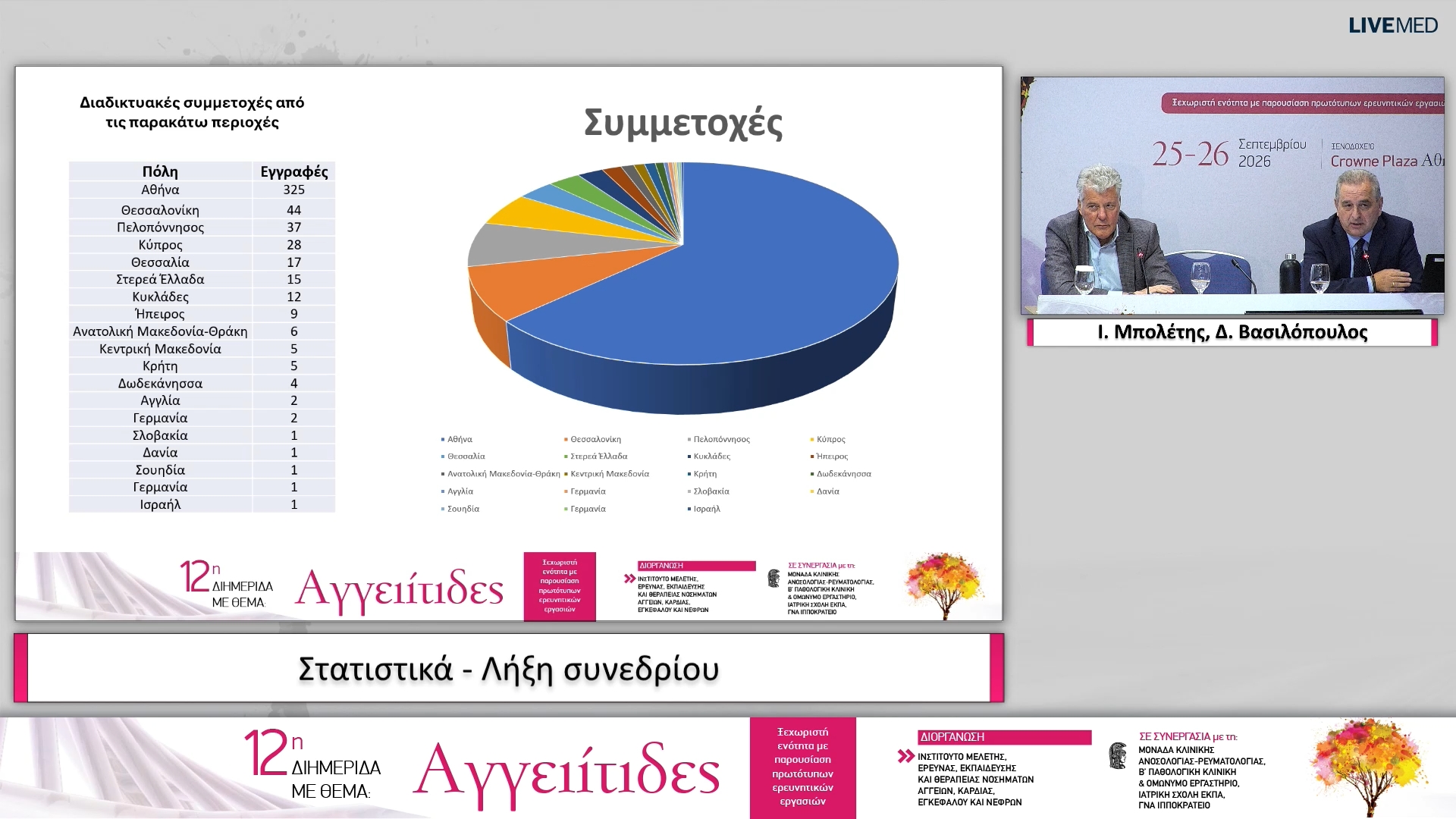Select Σλοβακία in the table

tap(160, 435)
